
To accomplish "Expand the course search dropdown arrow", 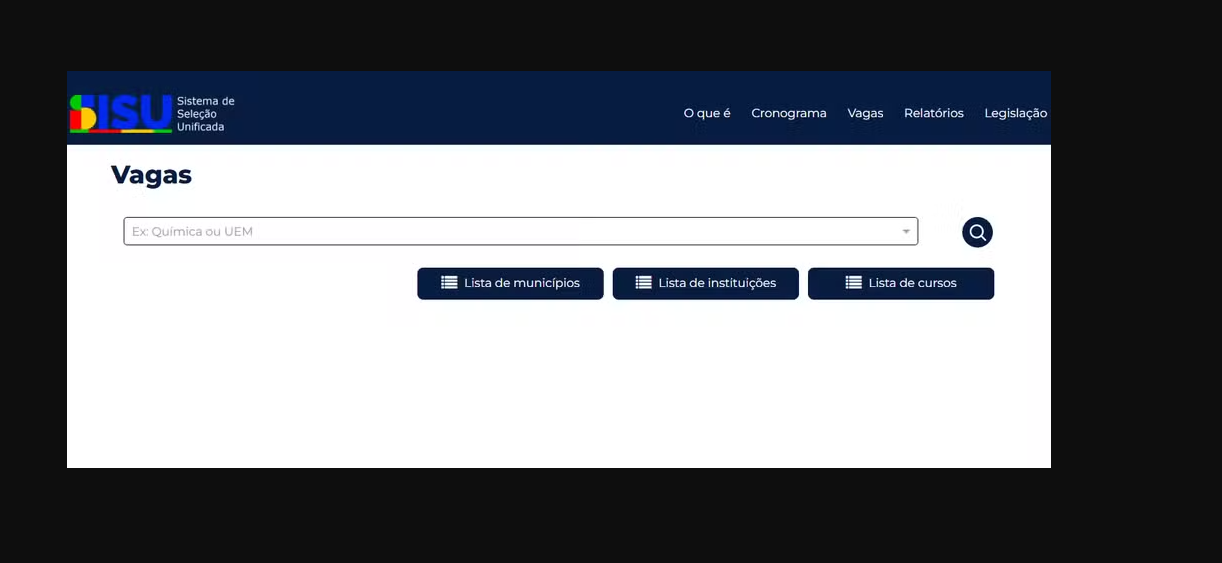I will click(906, 232).
